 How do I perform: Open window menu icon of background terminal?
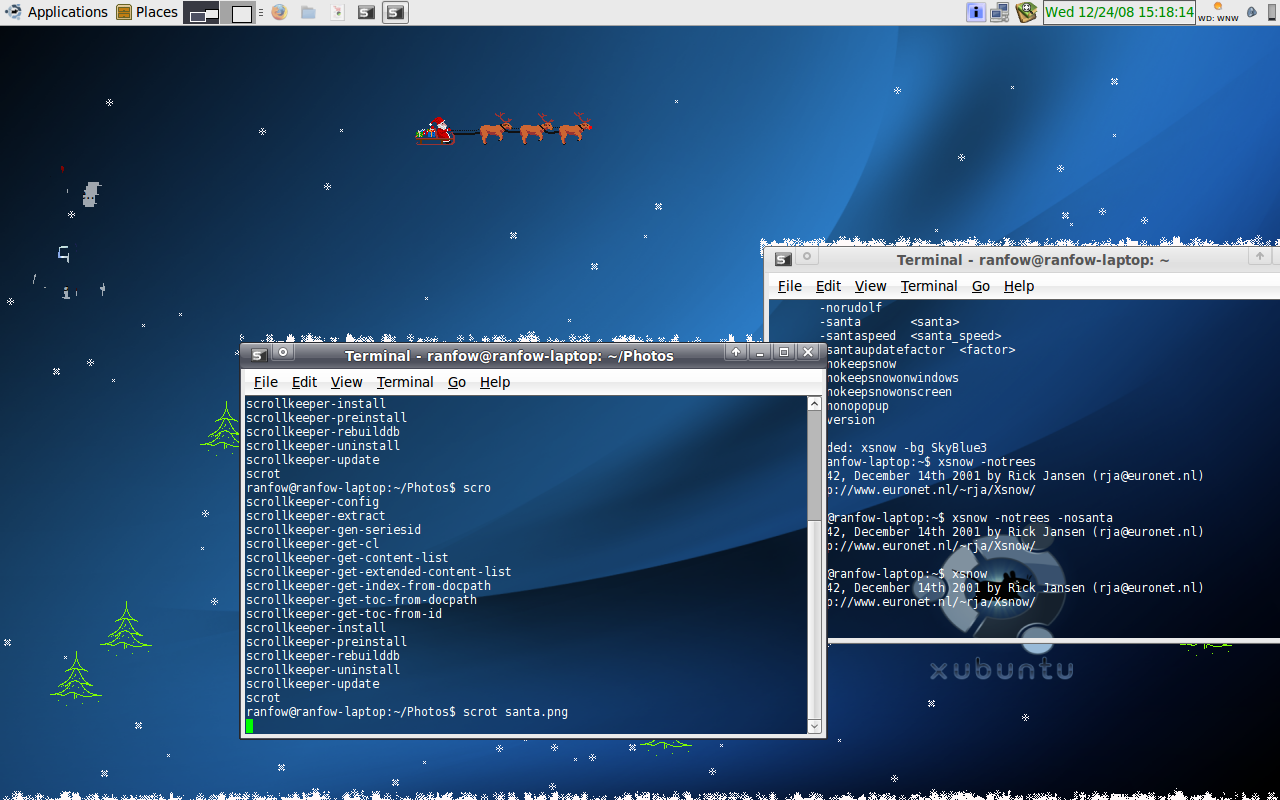click(783, 259)
